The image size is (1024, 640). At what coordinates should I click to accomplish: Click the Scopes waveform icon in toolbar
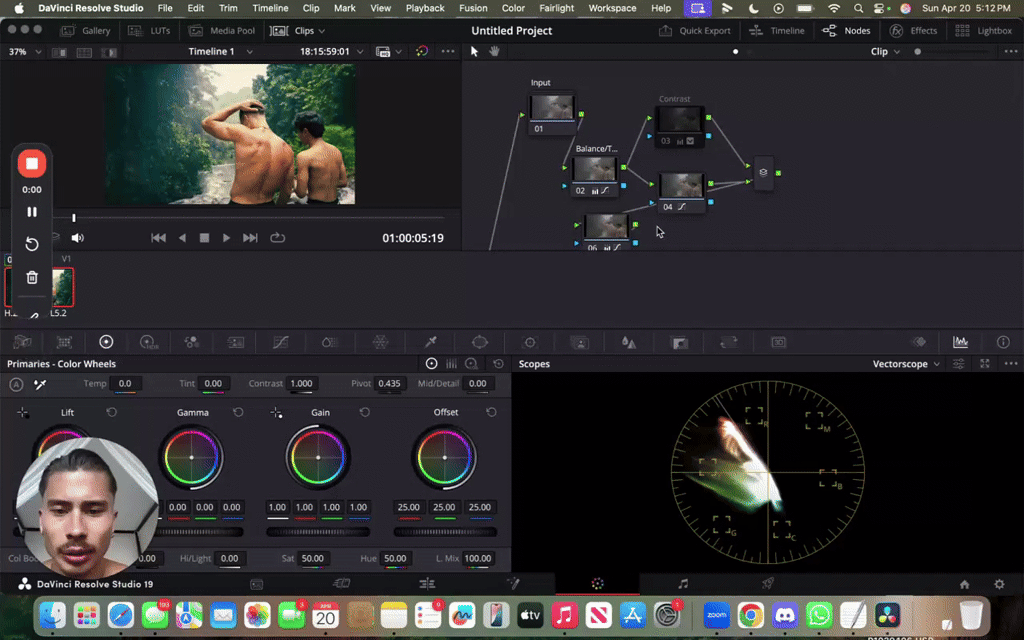click(960, 342)
